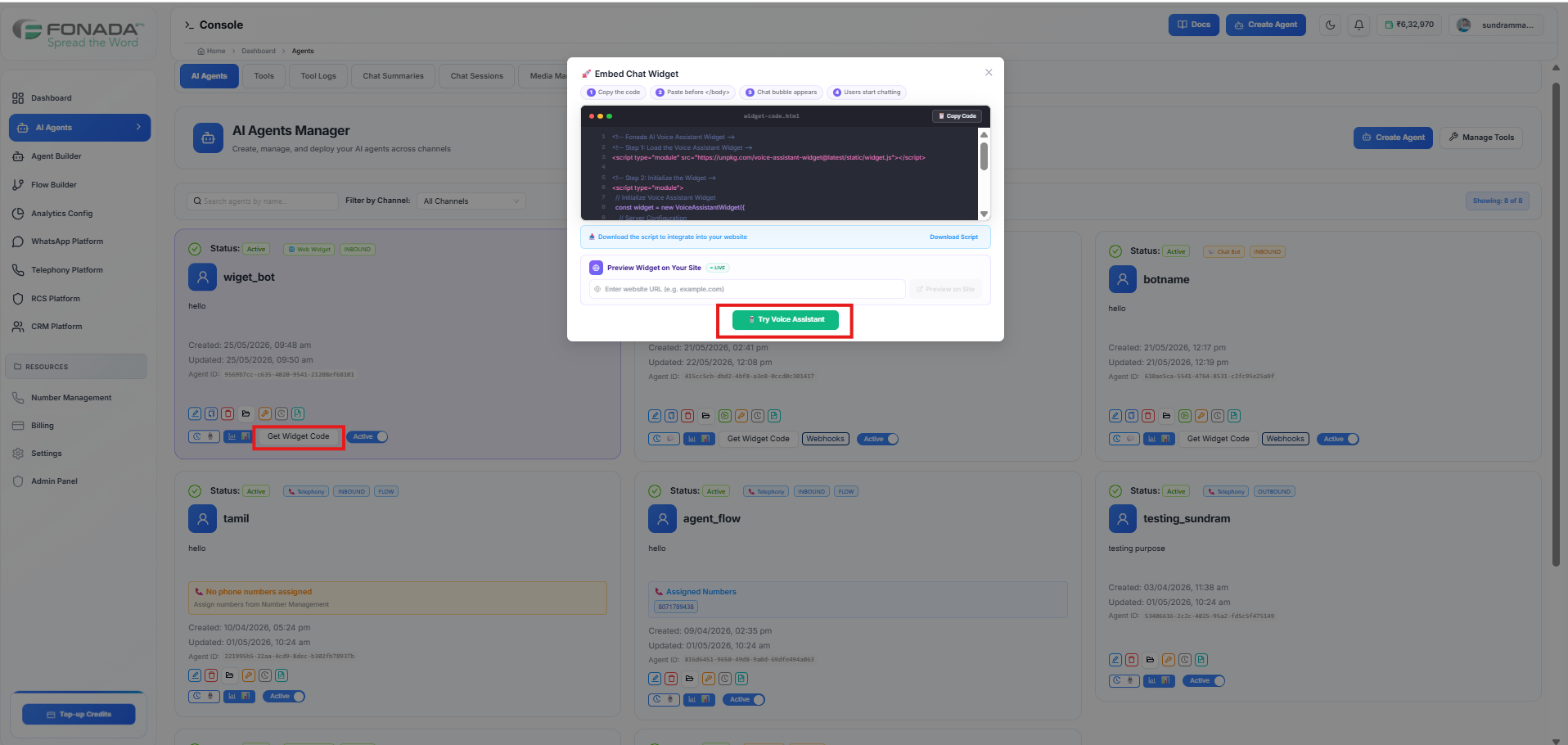The image size is (1568, 745).
Task: Copy the widget code with Copy Code
Action: [x=957, y=116]
